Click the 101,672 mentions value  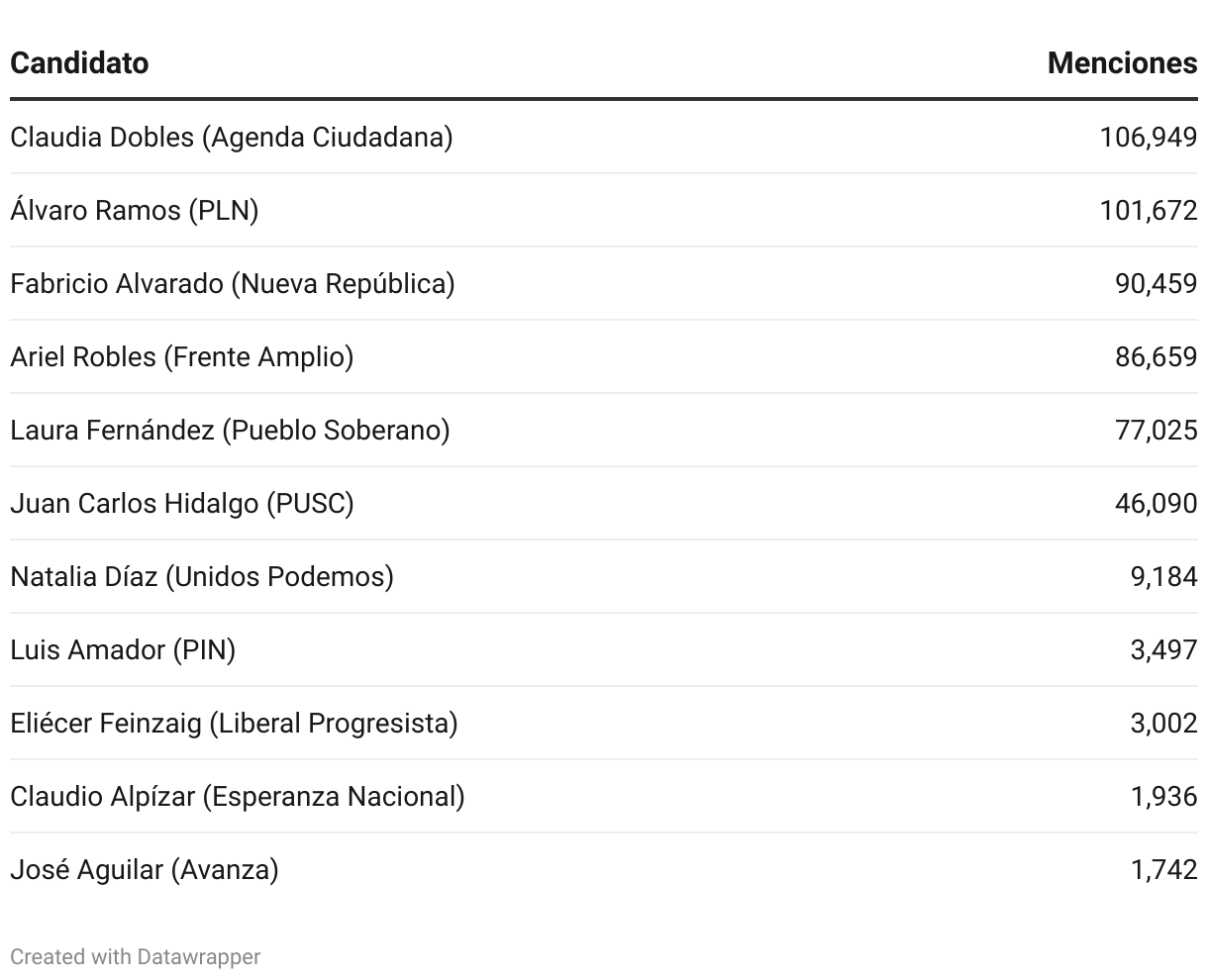pyautogui.click(x=1148, y=210)
